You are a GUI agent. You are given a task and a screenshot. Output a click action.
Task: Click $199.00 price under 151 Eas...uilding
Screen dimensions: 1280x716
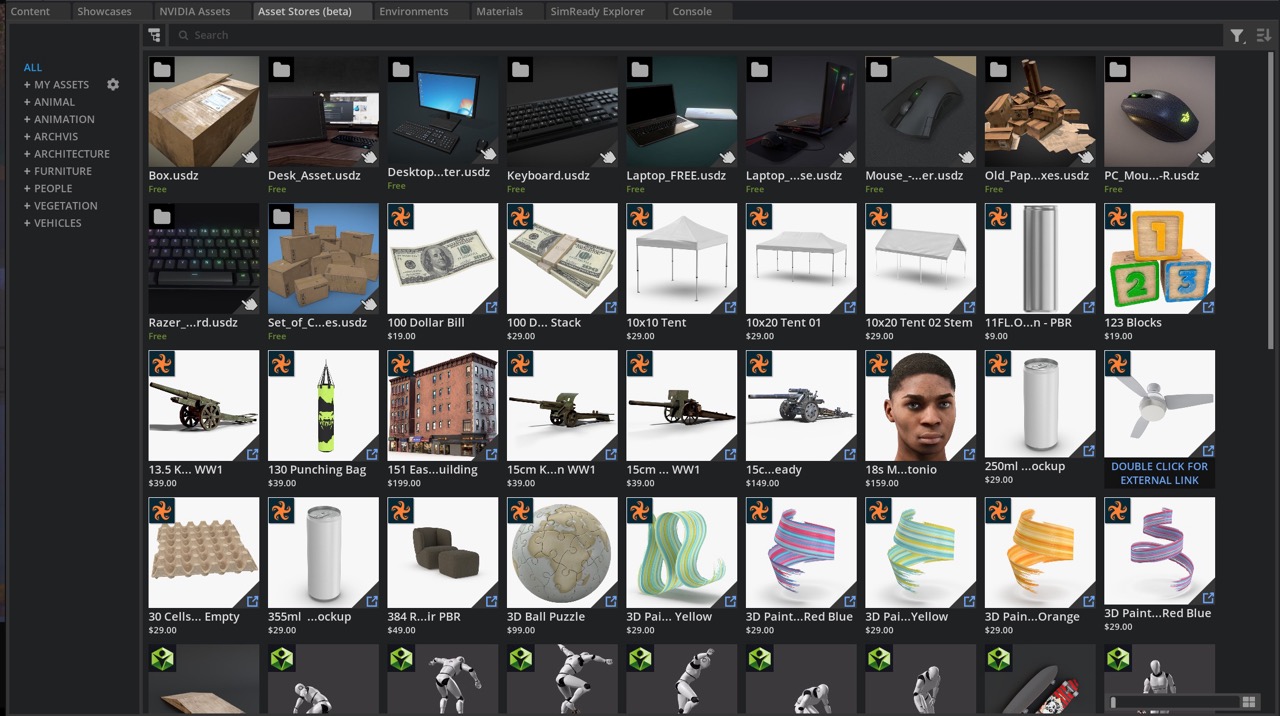click(x=404, y=483)
